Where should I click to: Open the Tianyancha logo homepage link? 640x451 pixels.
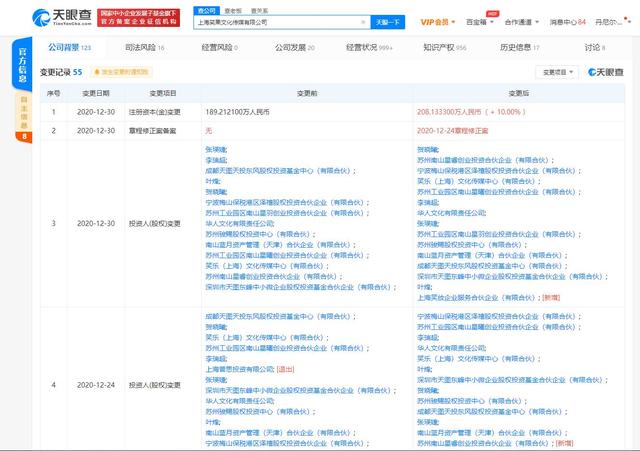[62, 18]
